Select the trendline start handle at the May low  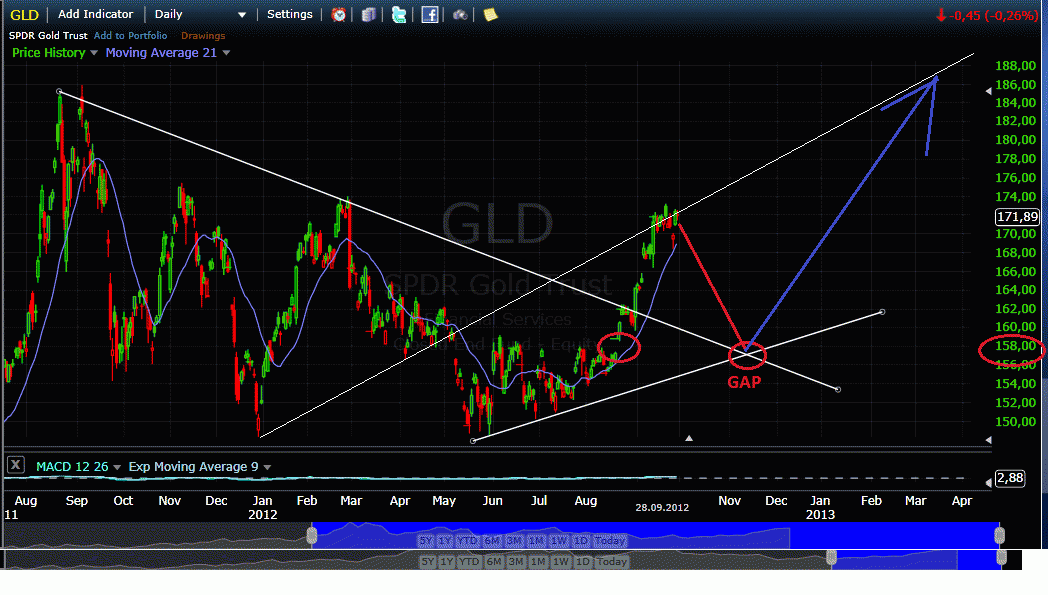pos(473,441)
